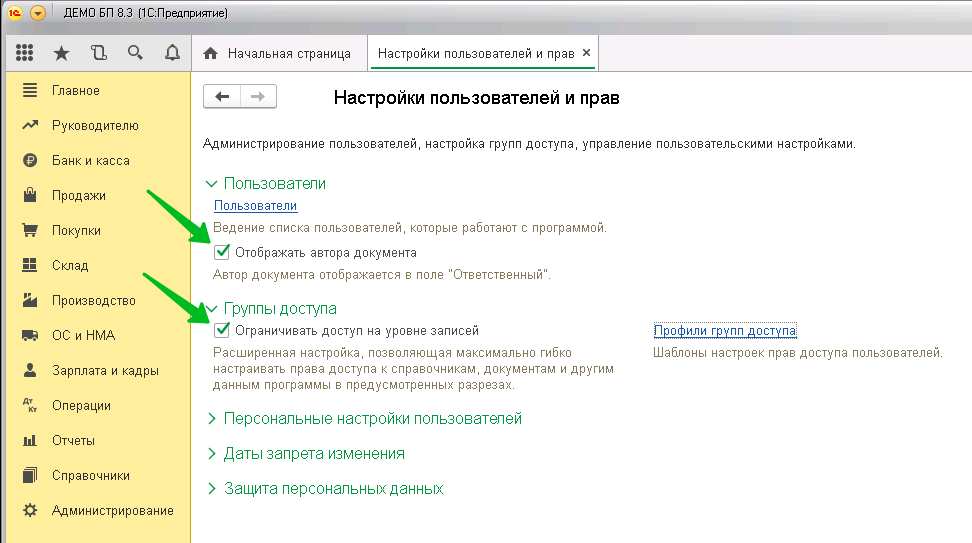This screenshot has width=972, height=543.
Task: Click the Администрирование gear icon
Action: tap(30, 511)
